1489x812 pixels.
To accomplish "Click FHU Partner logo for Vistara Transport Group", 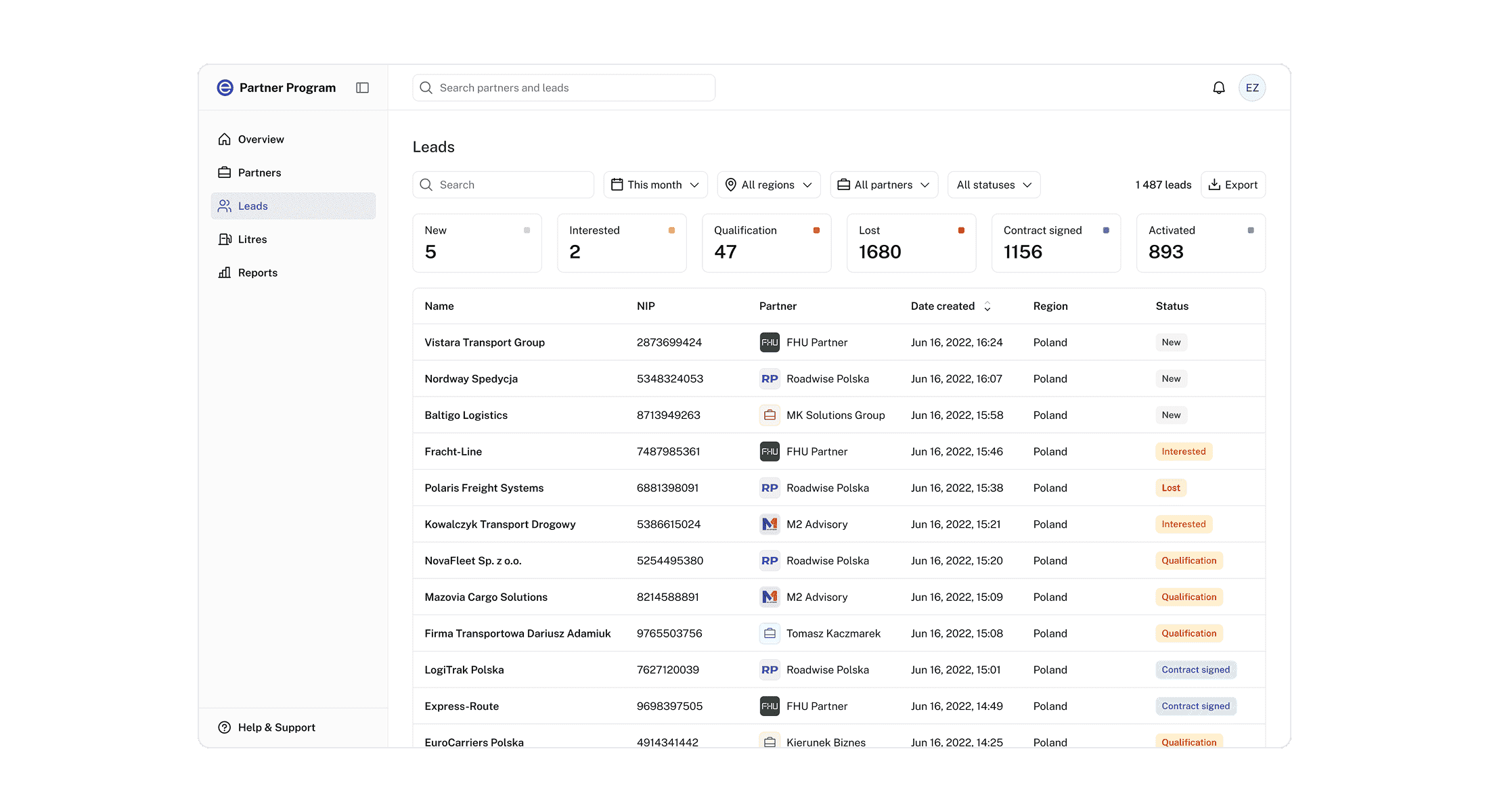I will [x=770, y=342].
